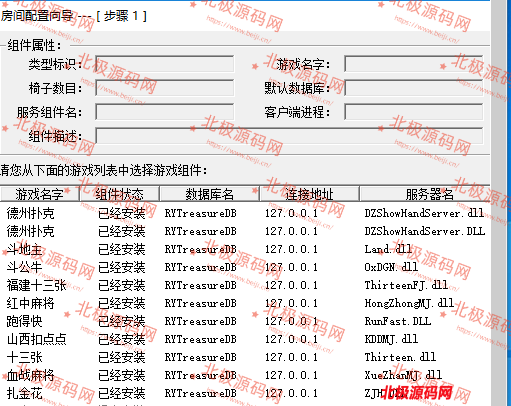The width and height of the screenshot is (511, 406).
Task: Select the 山西扣点点 game row
Action: click(245, 339)
